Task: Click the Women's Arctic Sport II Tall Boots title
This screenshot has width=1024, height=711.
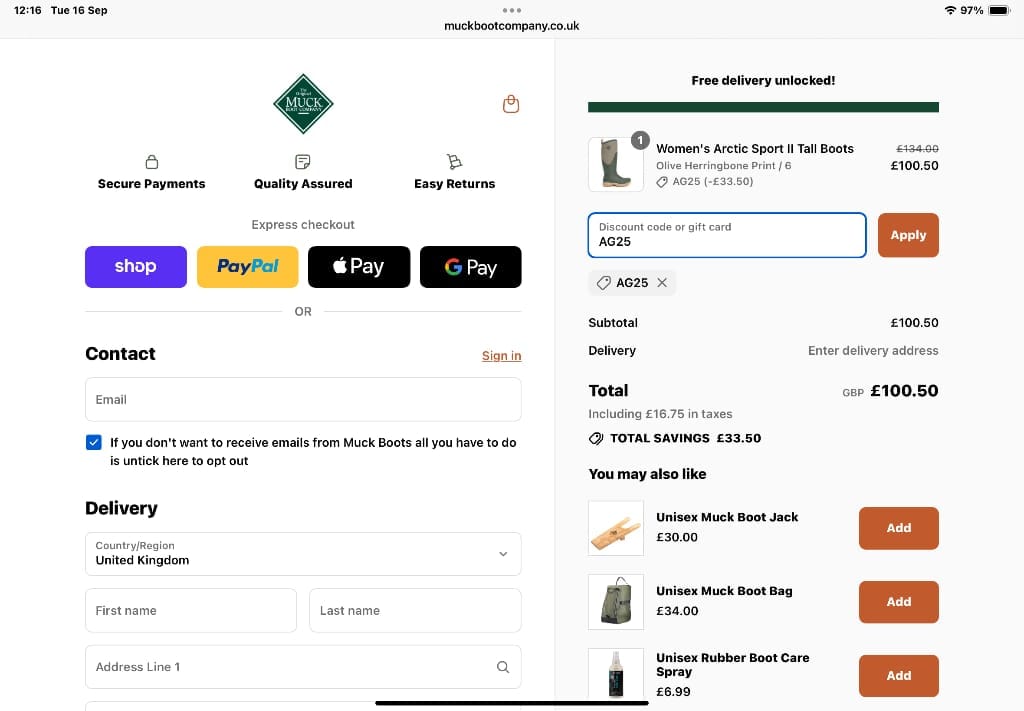Action: pos(755,149)
